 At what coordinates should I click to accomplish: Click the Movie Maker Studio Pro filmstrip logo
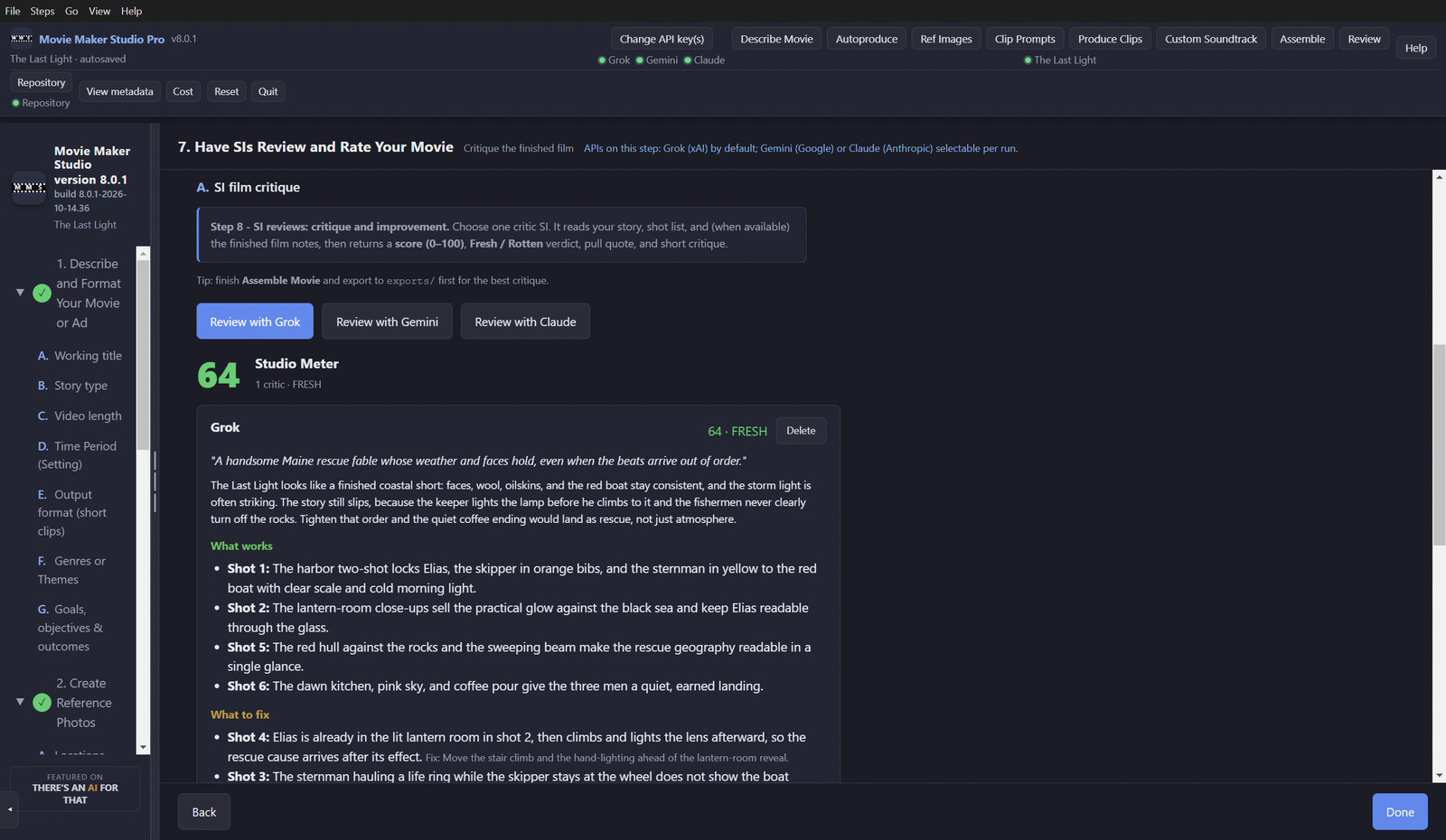22,39
